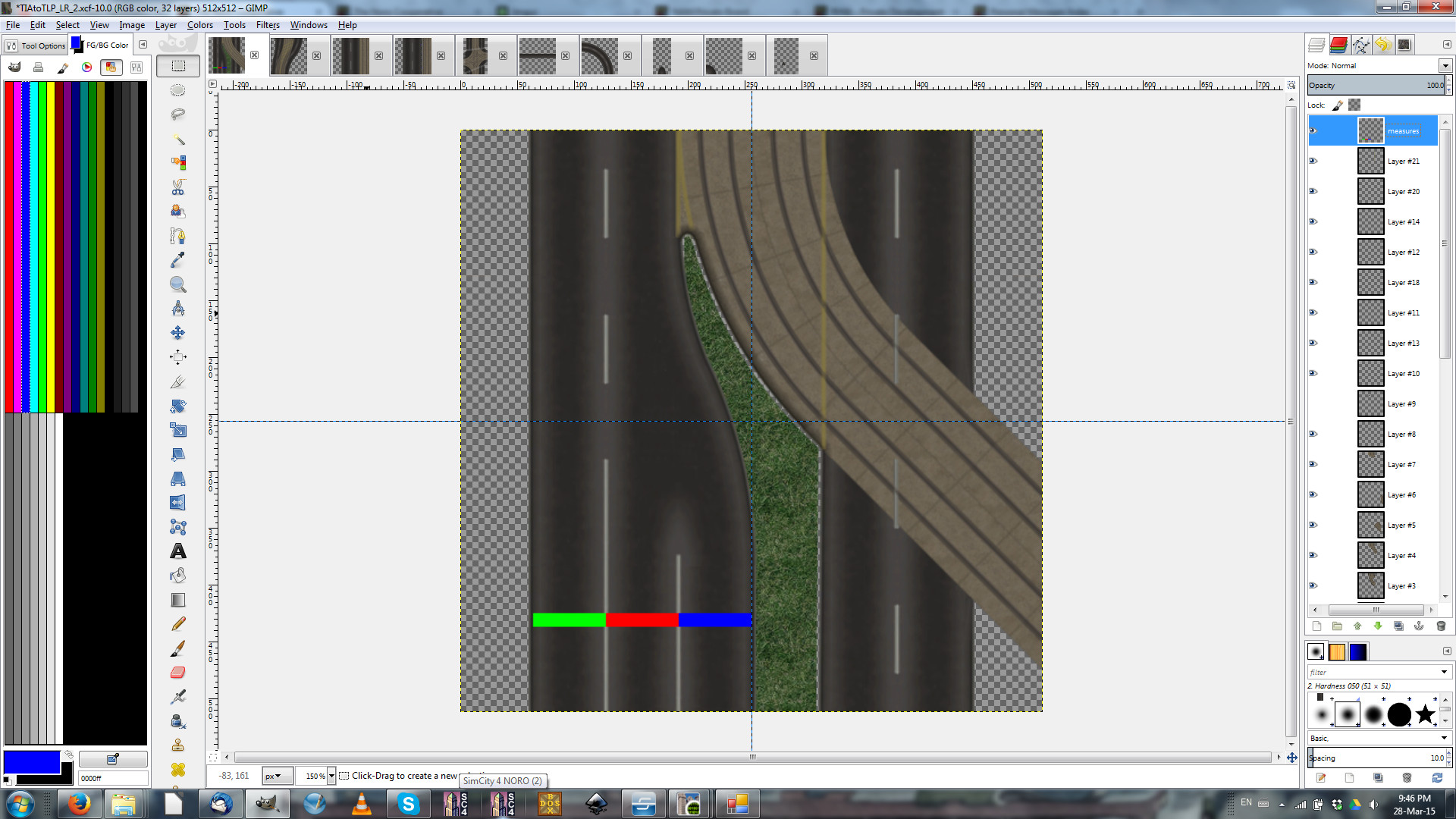The image size is (1456, 819).
Task: Hide Layer #21 via eye icon
Action: click(1313, 161)
